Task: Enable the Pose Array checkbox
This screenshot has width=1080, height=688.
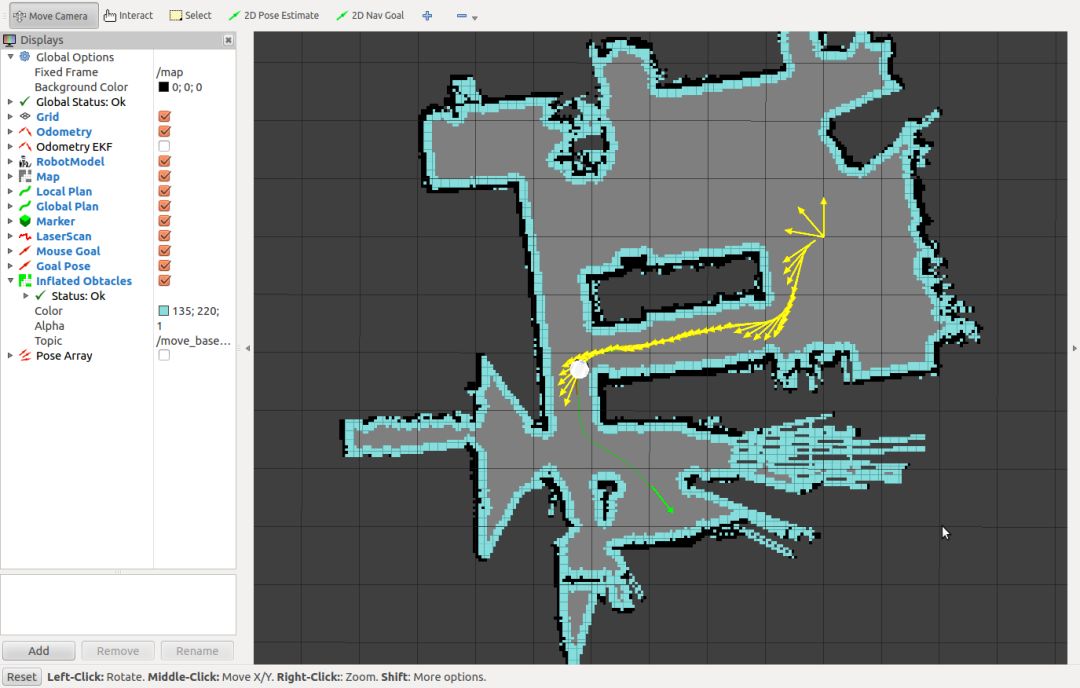Action: tap(164, 356)
